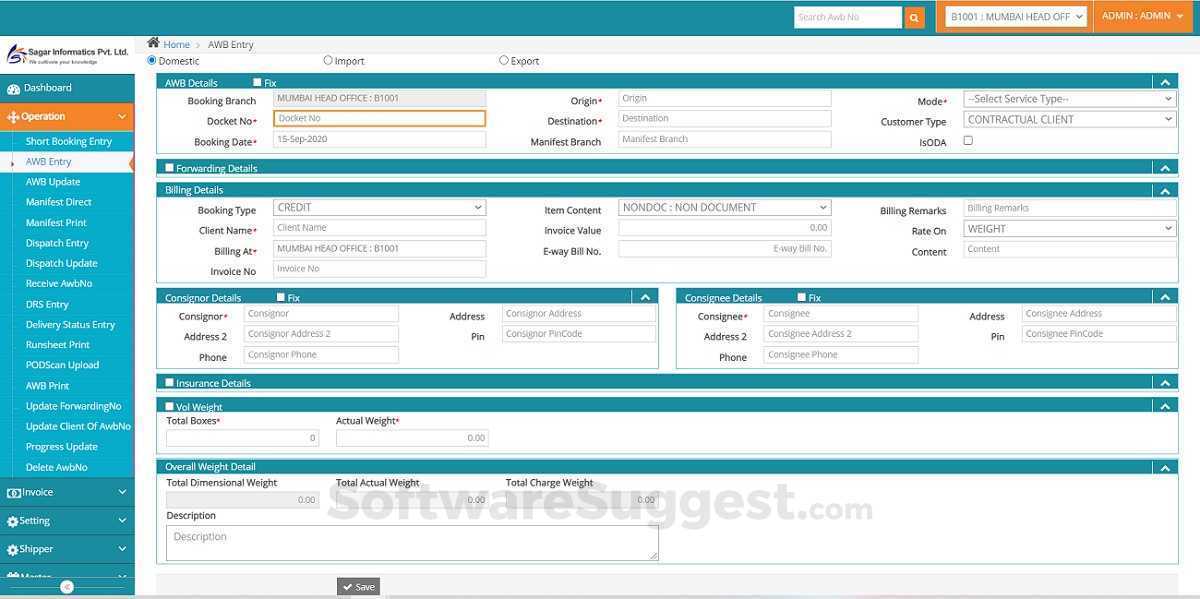Open Update ForwardingNo menu item

coord(73,406)
